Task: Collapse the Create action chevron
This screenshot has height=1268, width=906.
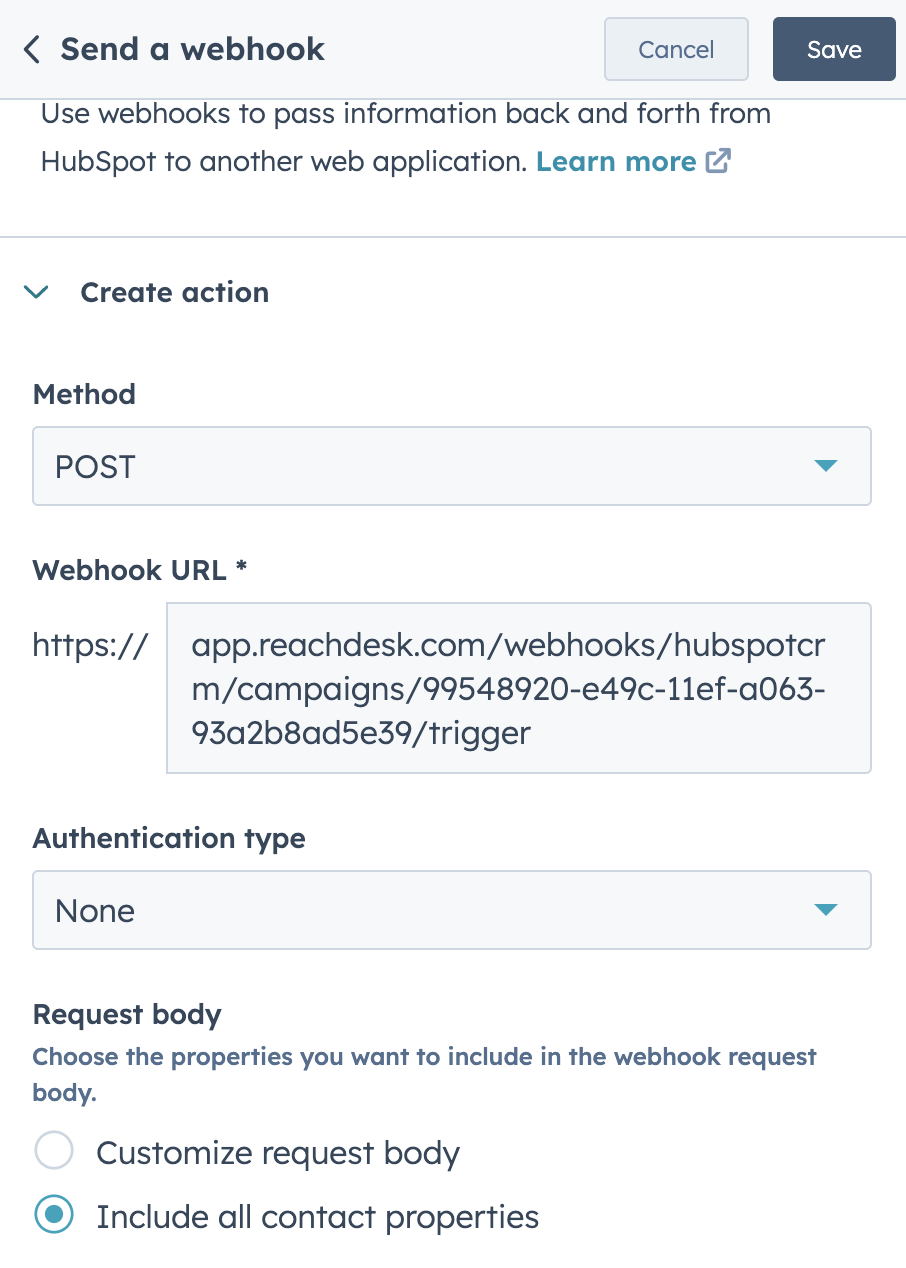Action: (37, 292)
